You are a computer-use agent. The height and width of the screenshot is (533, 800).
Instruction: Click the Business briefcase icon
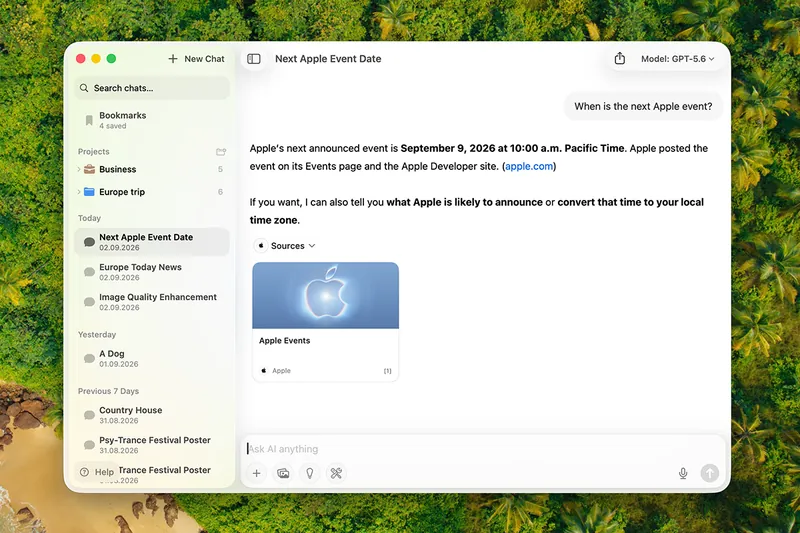pyautogui.click(x=89, y=169)
